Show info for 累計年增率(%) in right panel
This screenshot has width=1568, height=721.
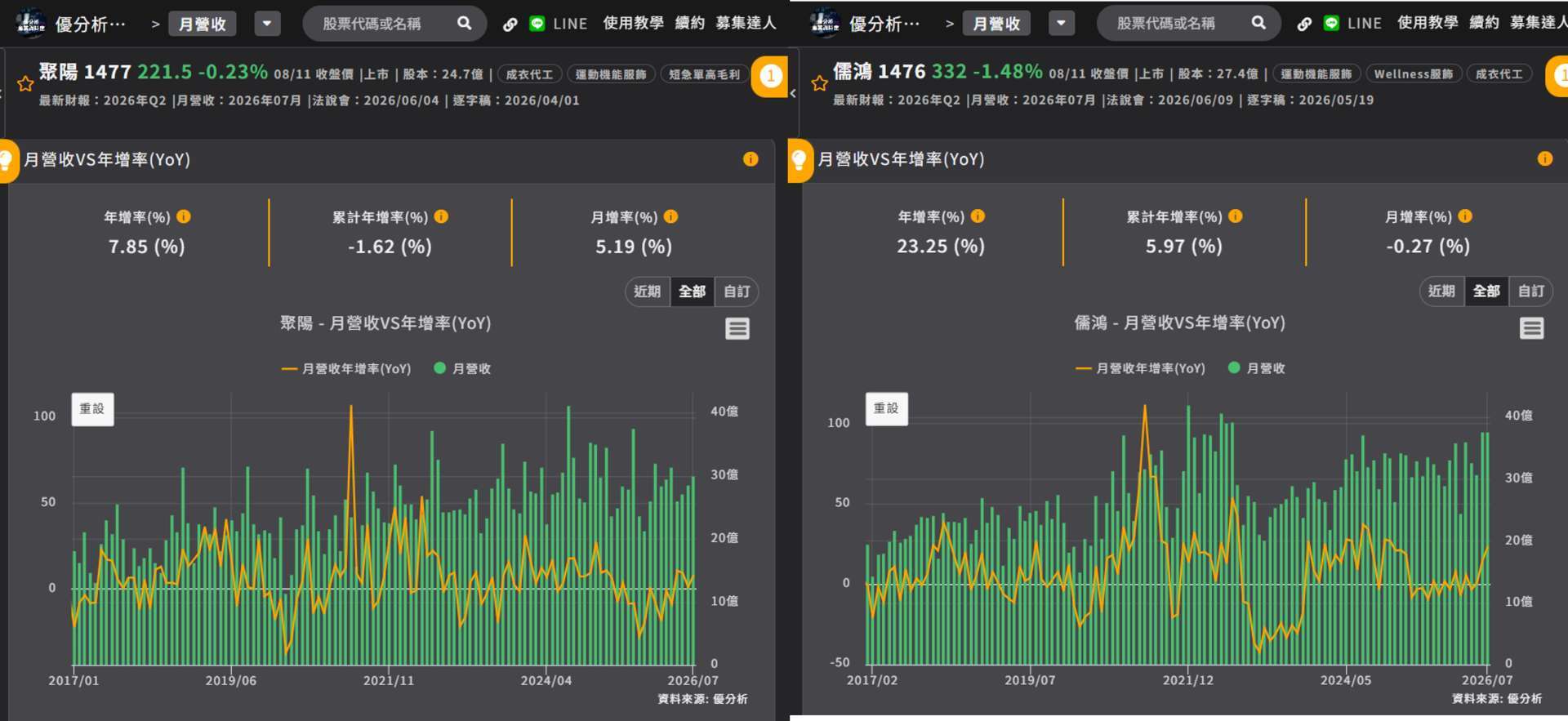pos(1236,216)
